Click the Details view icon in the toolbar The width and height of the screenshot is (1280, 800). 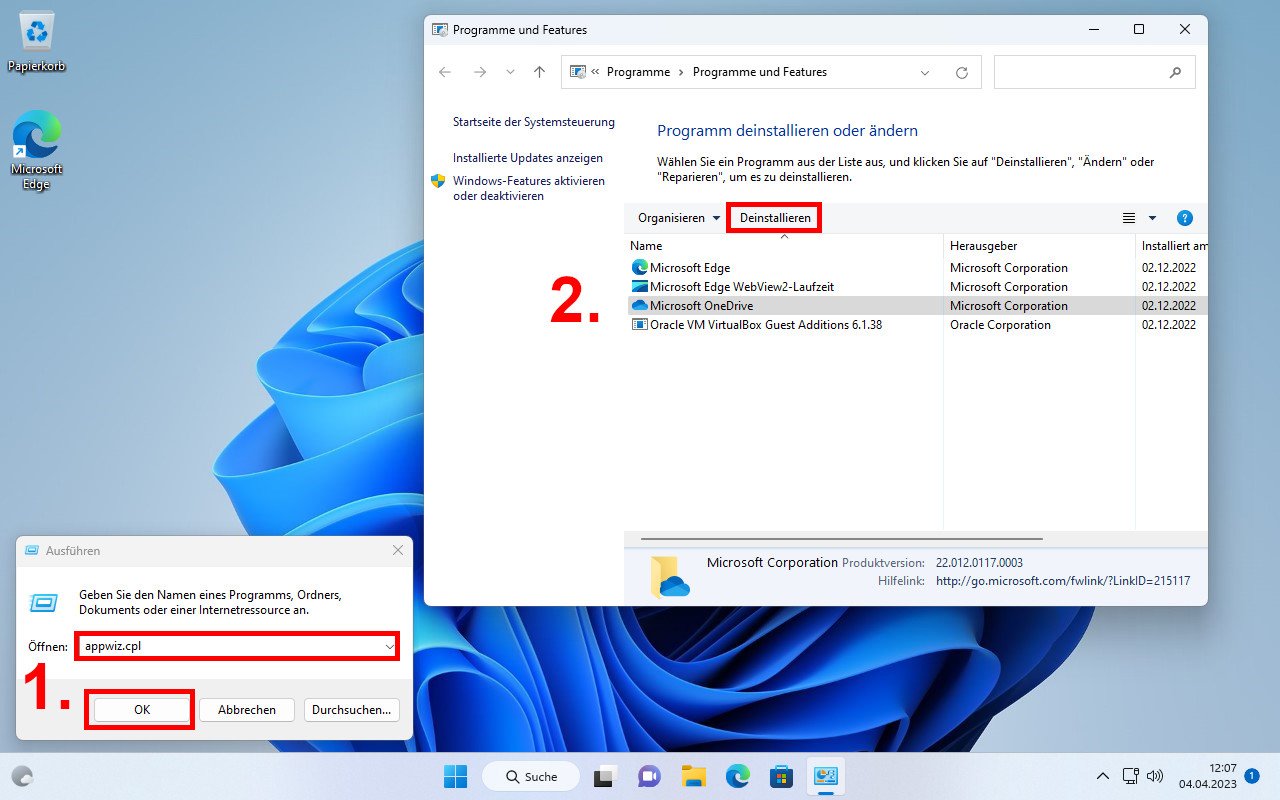1129,218
